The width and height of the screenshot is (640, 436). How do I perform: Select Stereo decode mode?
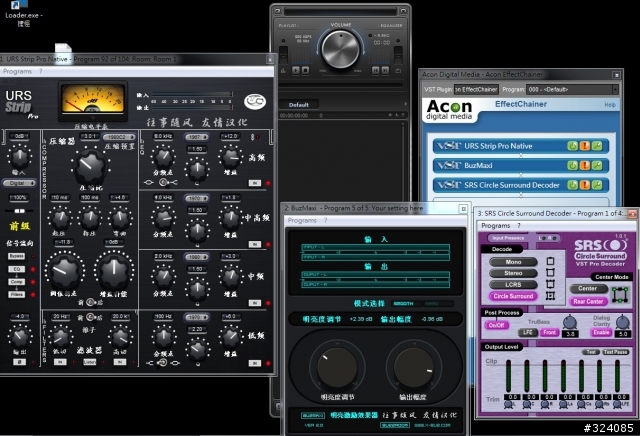pyautogui.click(x=513, y=273)
